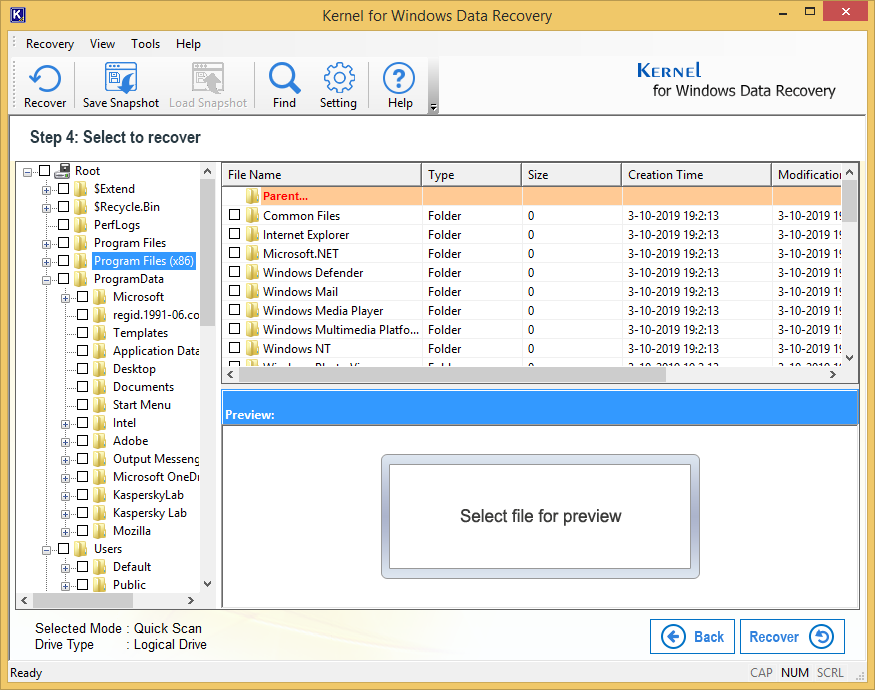This screenshot has height=690, width=875.
Task: Collapse the ProgramData tree node
Action: 46,280
